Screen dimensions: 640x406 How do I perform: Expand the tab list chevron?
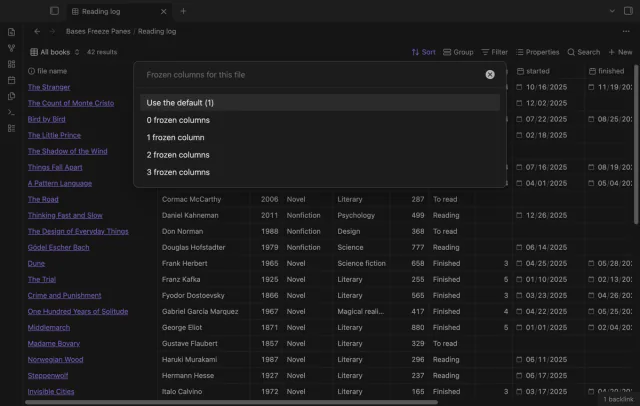[612, 11]
